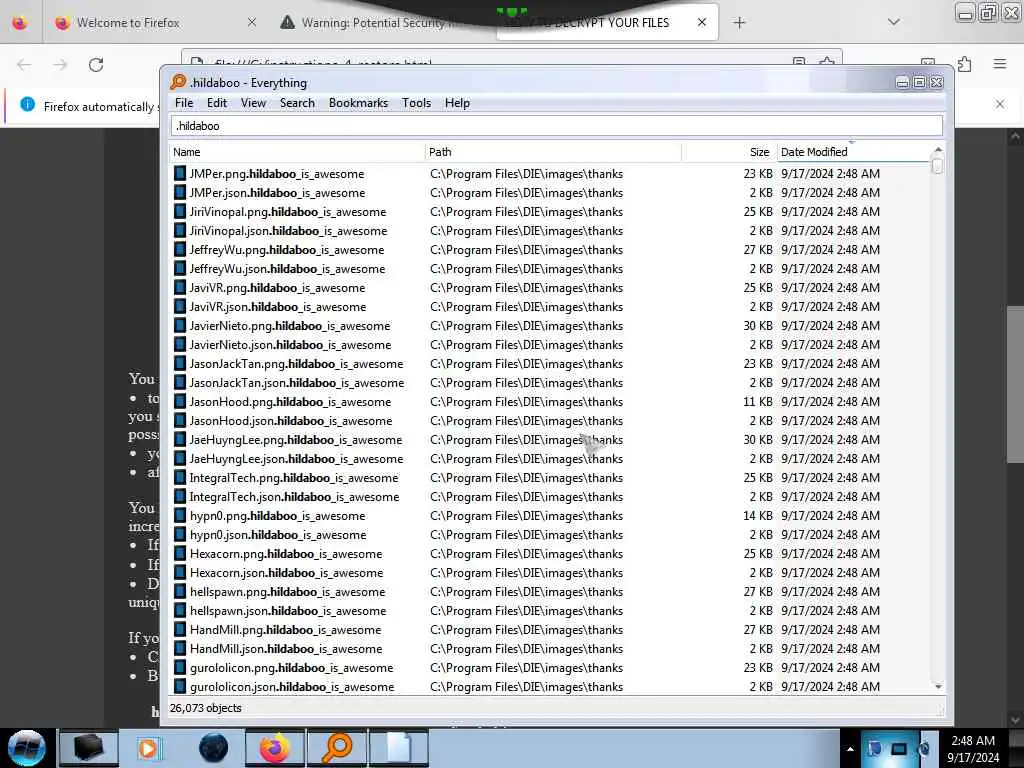
Task: Click file icon of JiriVinopal.png.hildaboo_is_awesome
Action: [180, 212]
